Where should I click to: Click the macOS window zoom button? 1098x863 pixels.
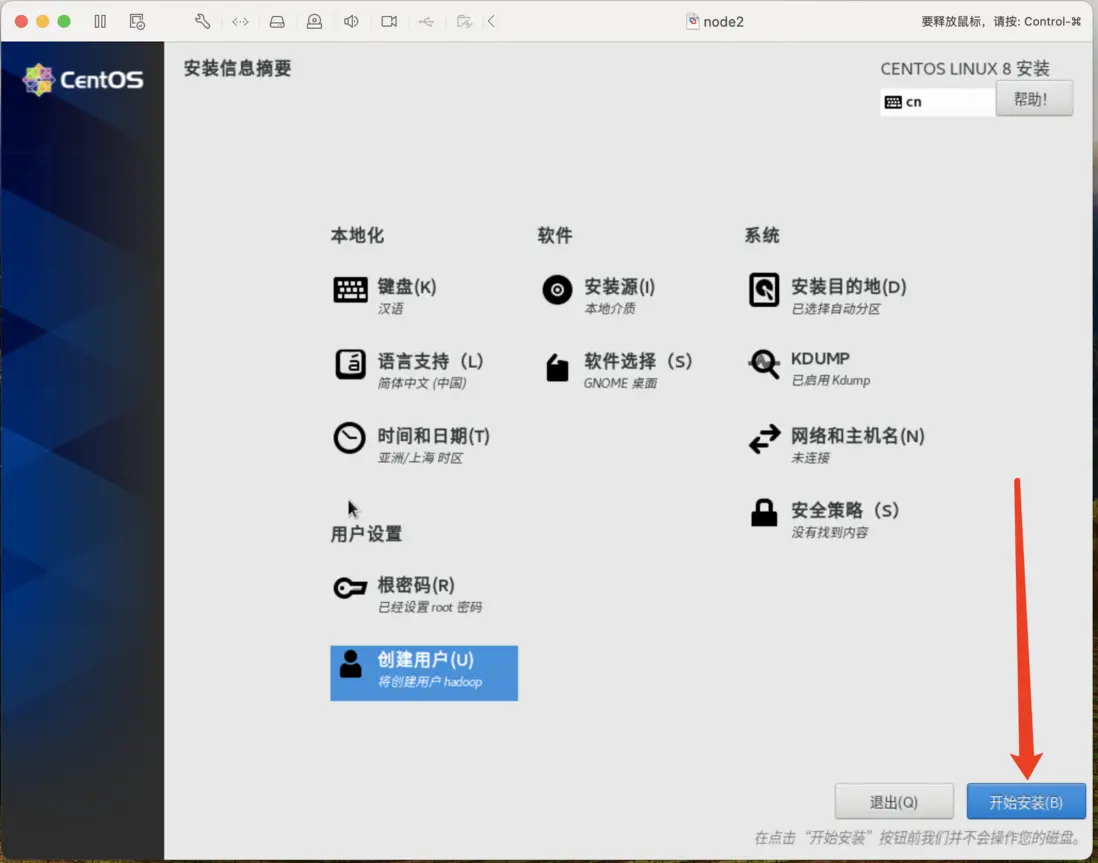[64, 22]
